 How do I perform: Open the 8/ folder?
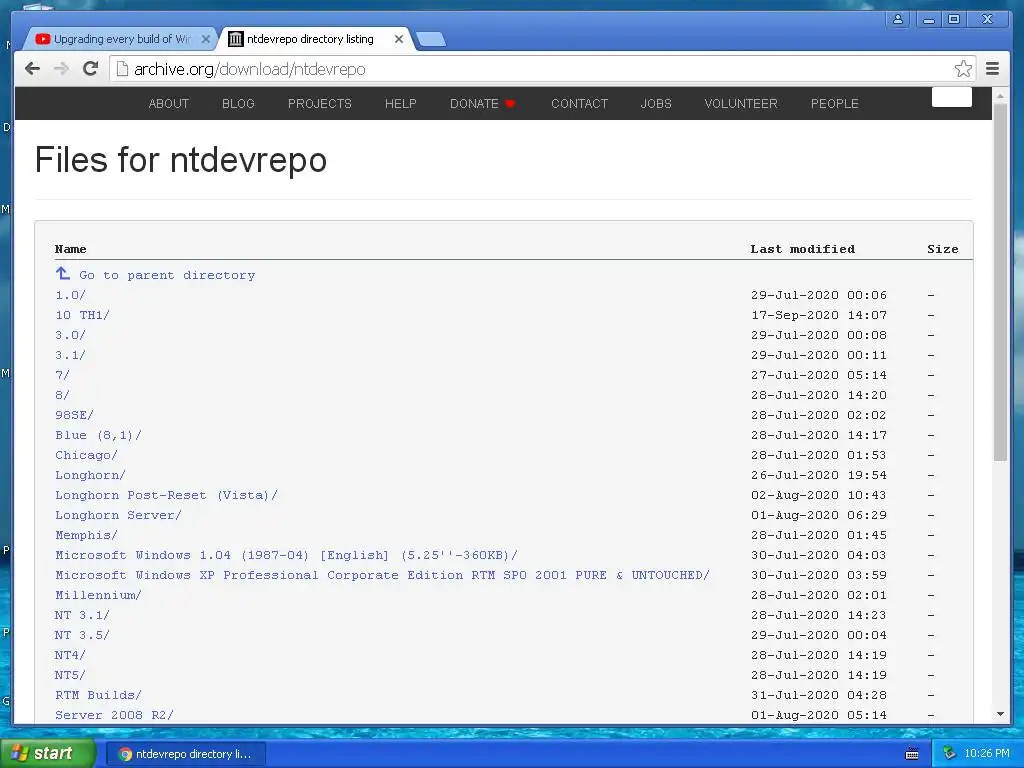(x=63, y=395)
